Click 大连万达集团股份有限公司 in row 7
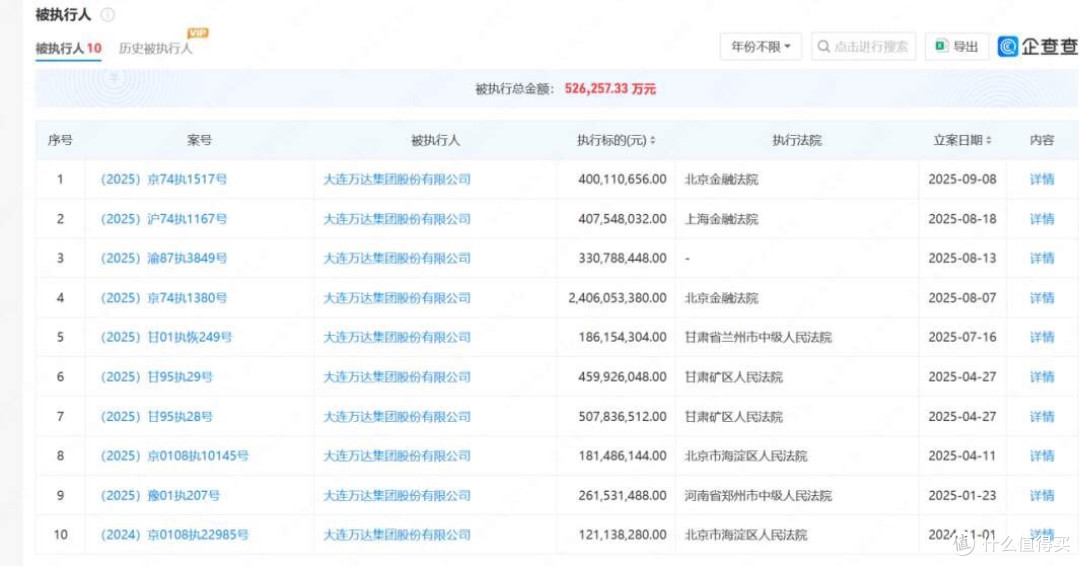 (397, 417)
